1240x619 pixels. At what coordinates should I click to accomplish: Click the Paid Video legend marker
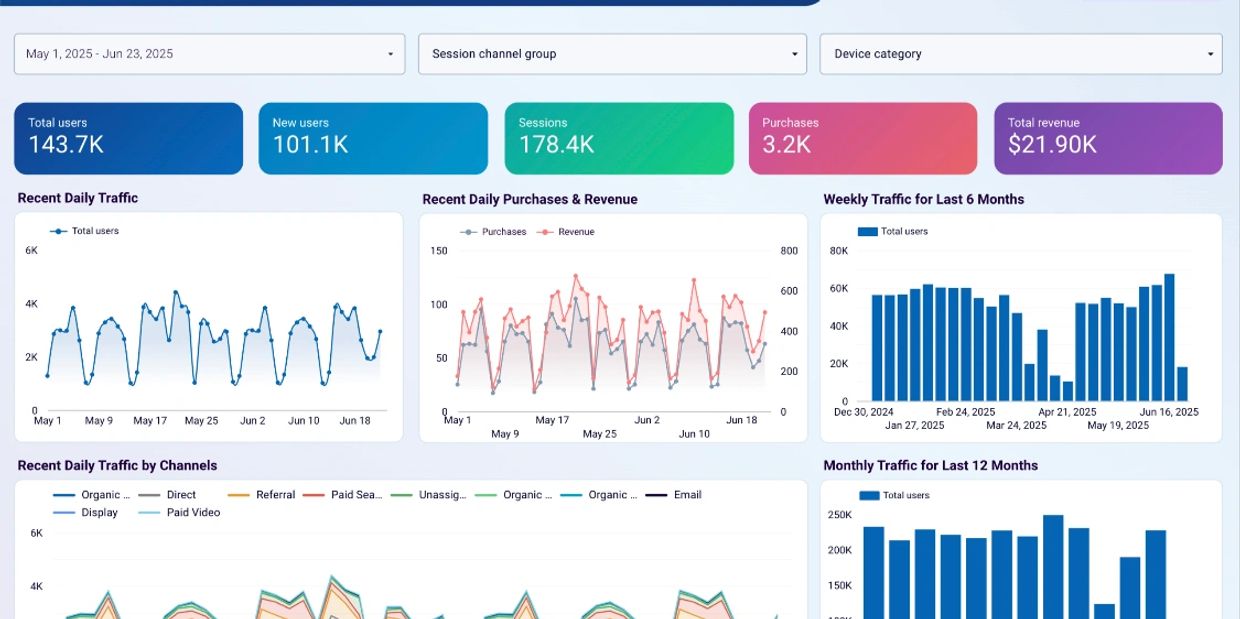[149, 513]
